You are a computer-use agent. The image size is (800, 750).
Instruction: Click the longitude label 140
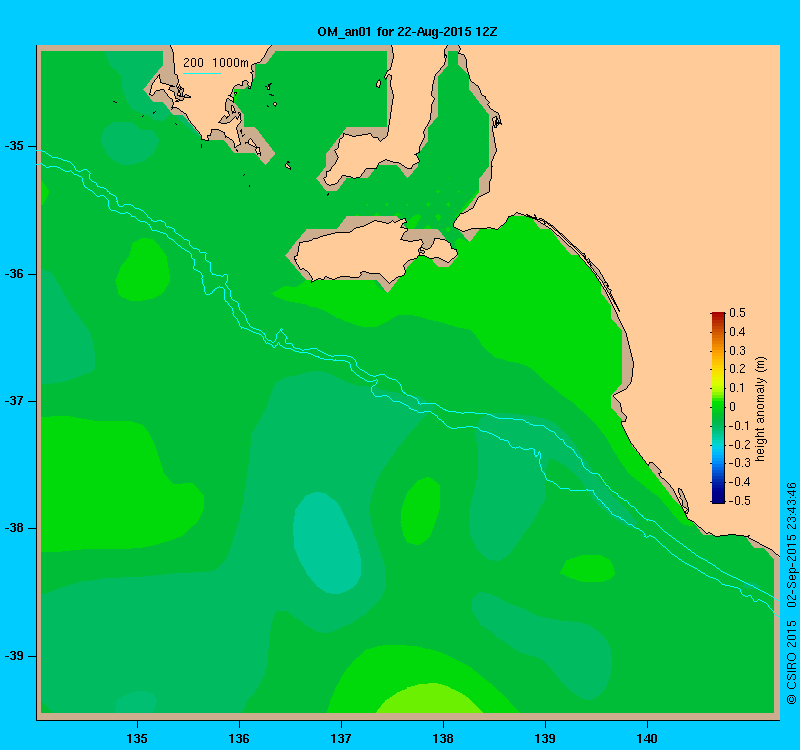(647, 738)
